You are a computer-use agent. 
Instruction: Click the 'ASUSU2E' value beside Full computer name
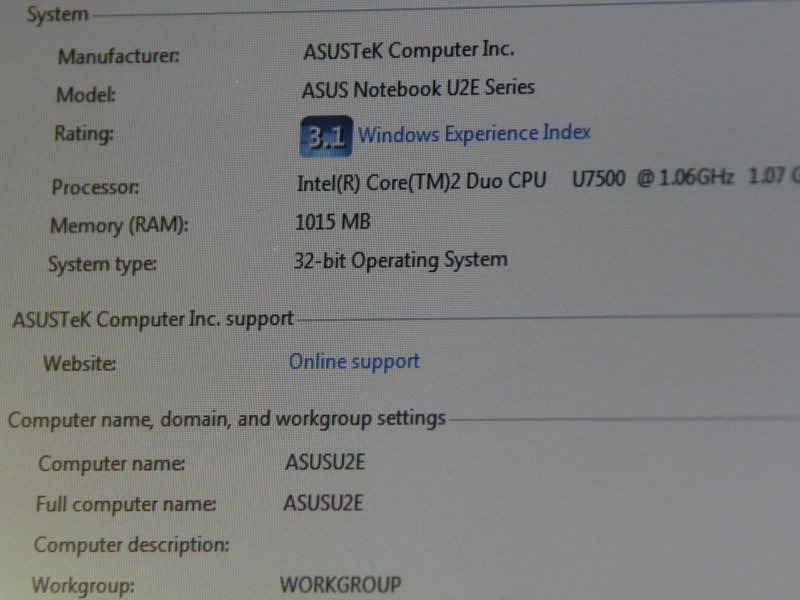pos(323,503)
